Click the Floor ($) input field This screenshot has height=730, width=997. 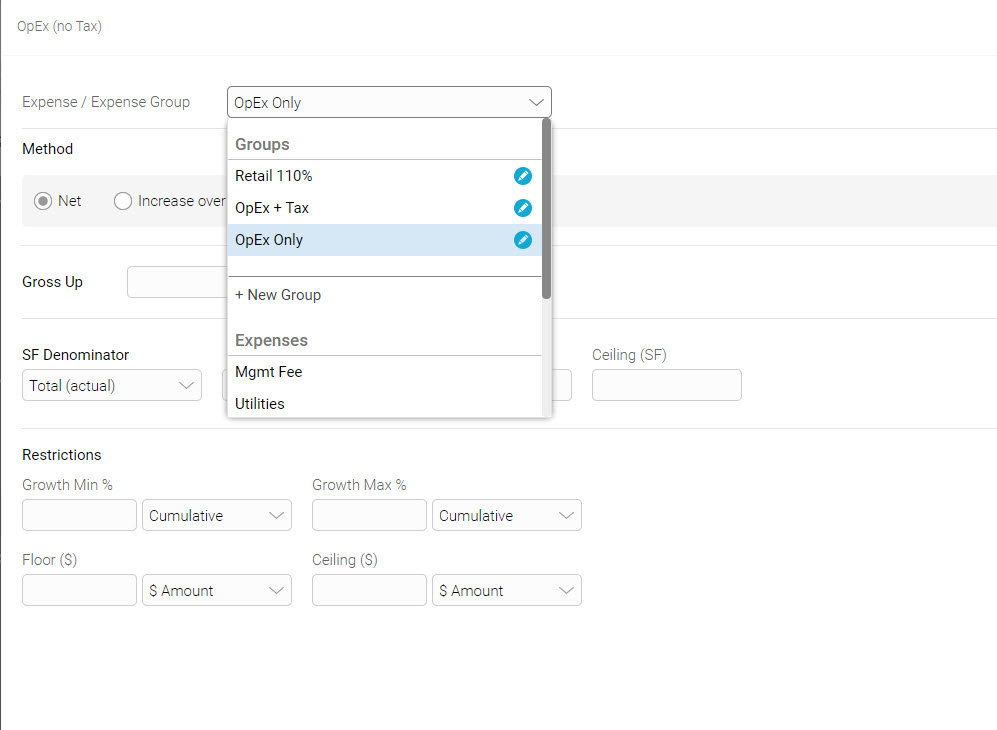click(79, 591)
